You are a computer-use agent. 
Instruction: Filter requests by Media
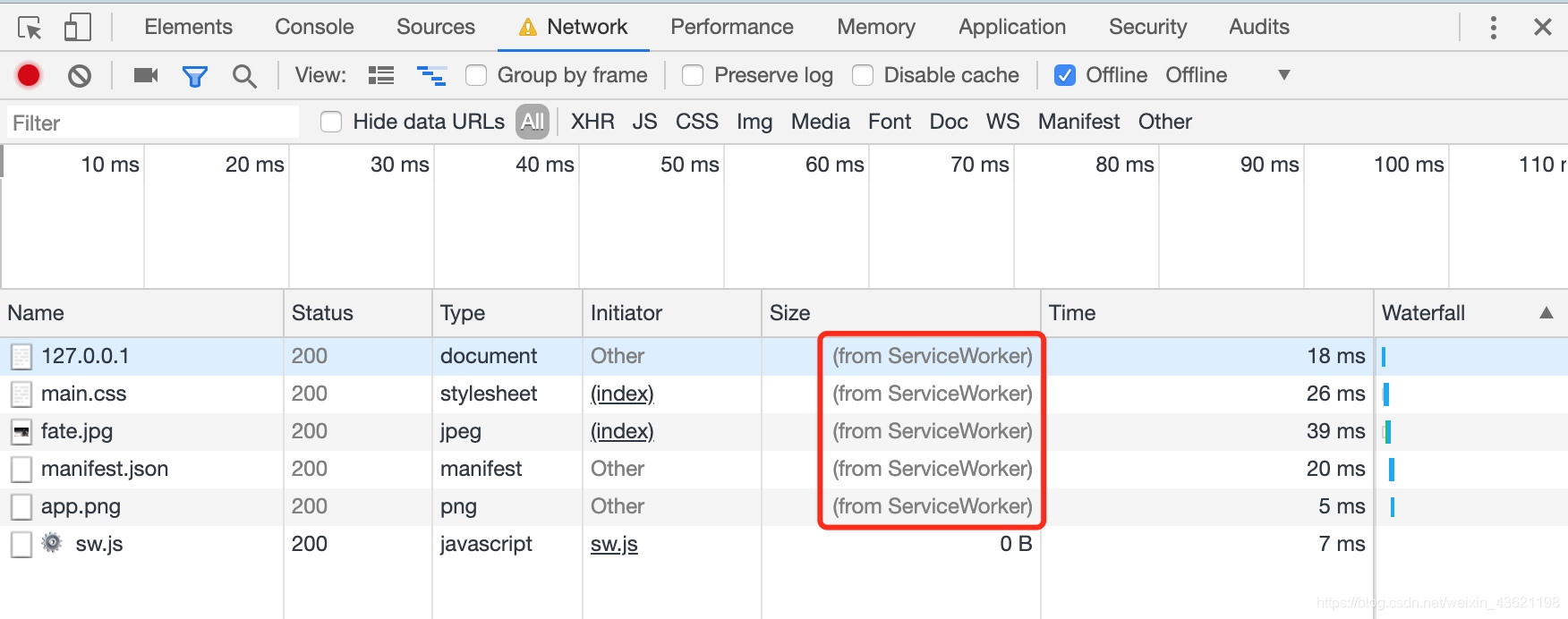tap(820, 122)
